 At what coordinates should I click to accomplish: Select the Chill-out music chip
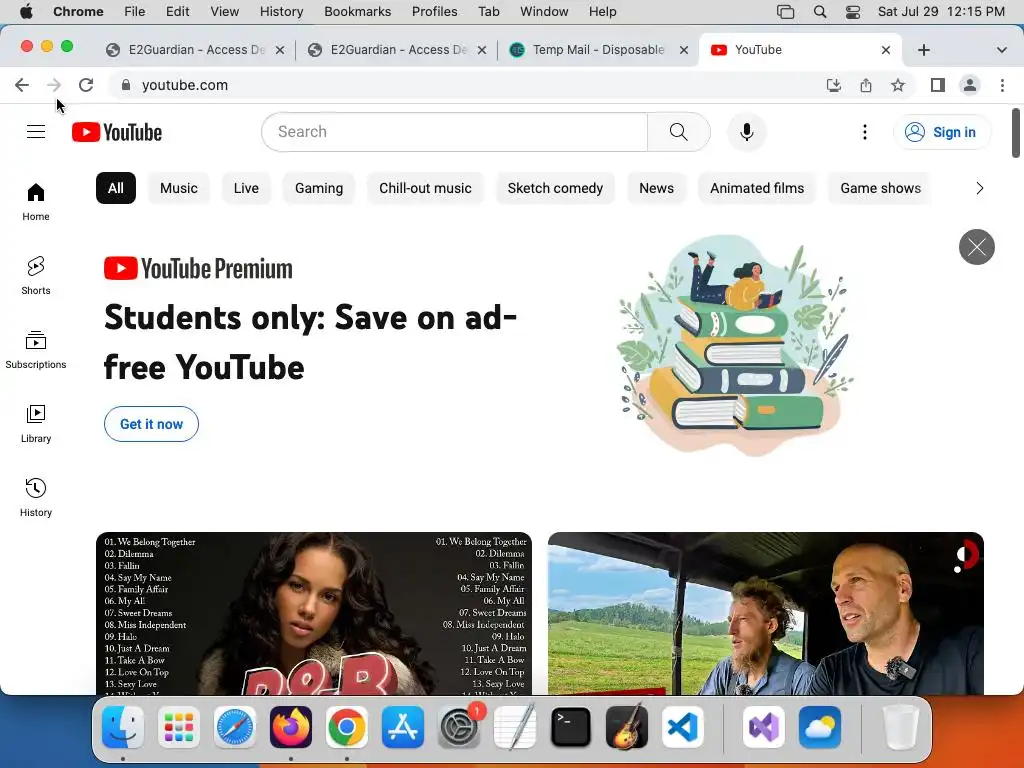425,188
